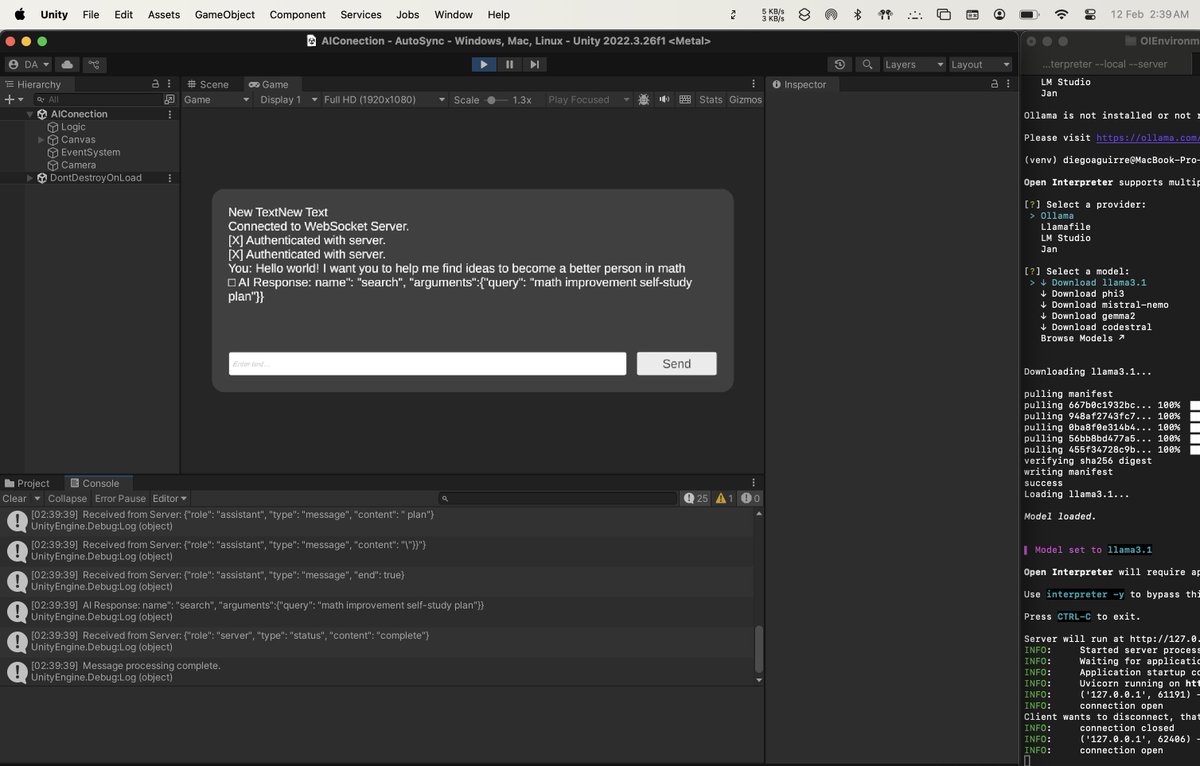
Task: Expand the Canvas object arrow
Action: pos(41,140)
